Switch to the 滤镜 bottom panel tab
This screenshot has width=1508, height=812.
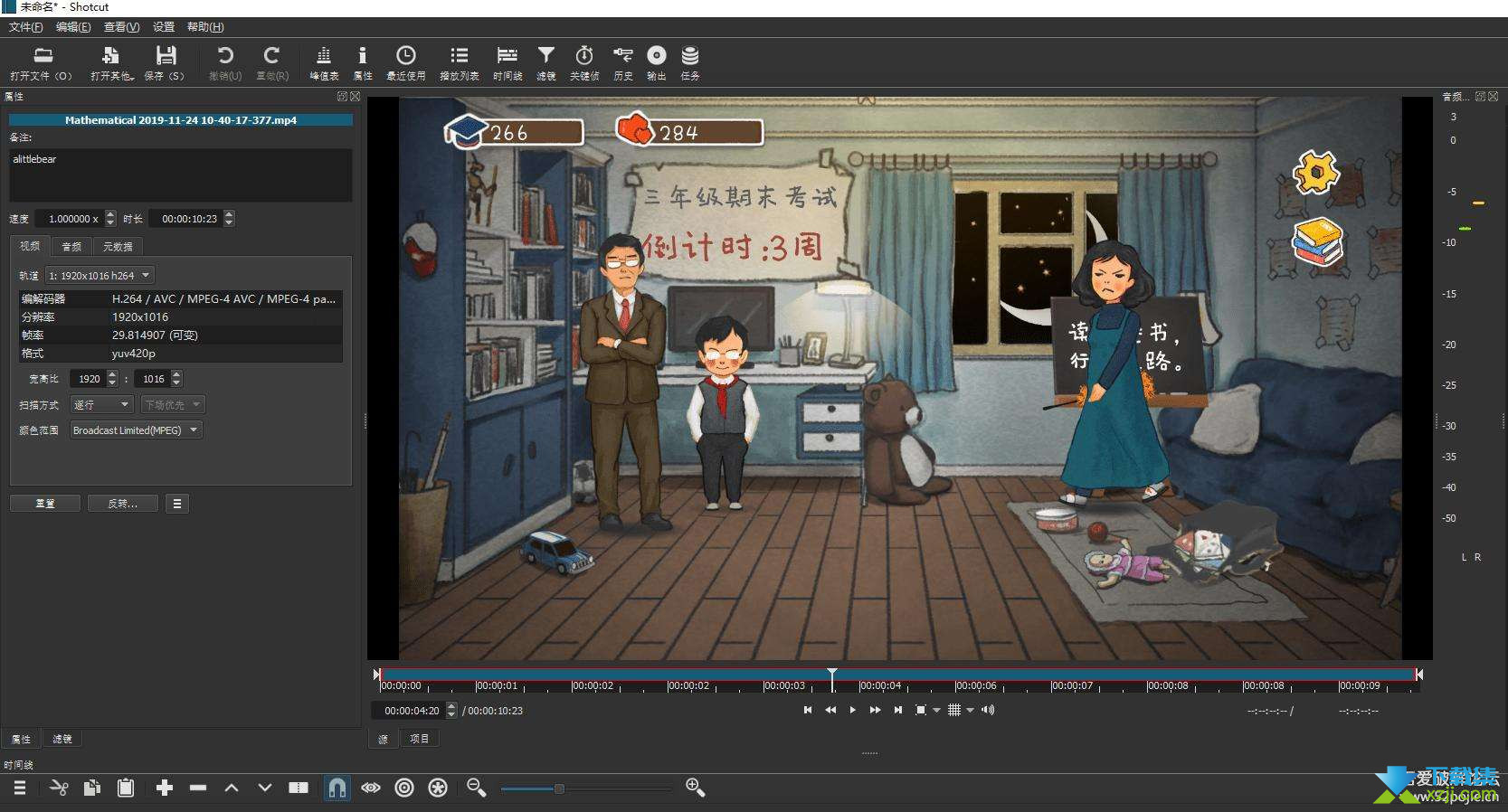[x=62, y=739]
